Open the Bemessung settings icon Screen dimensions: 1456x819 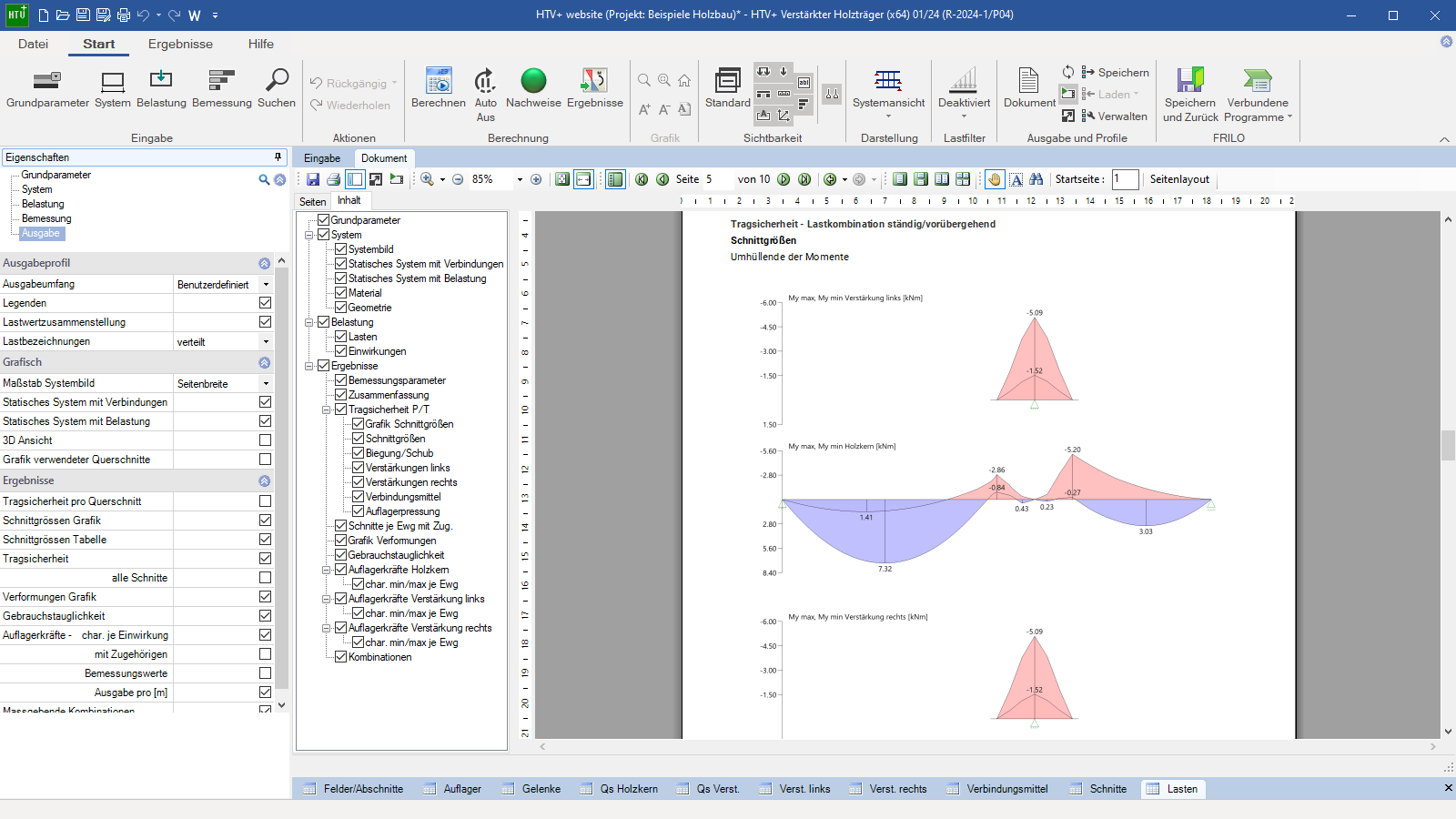coord(222,89)
